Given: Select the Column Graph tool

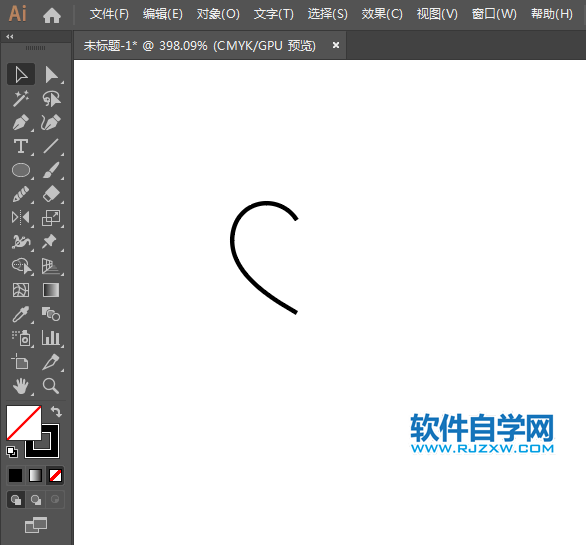Looking at the screenshot, I should pos(51,338).
